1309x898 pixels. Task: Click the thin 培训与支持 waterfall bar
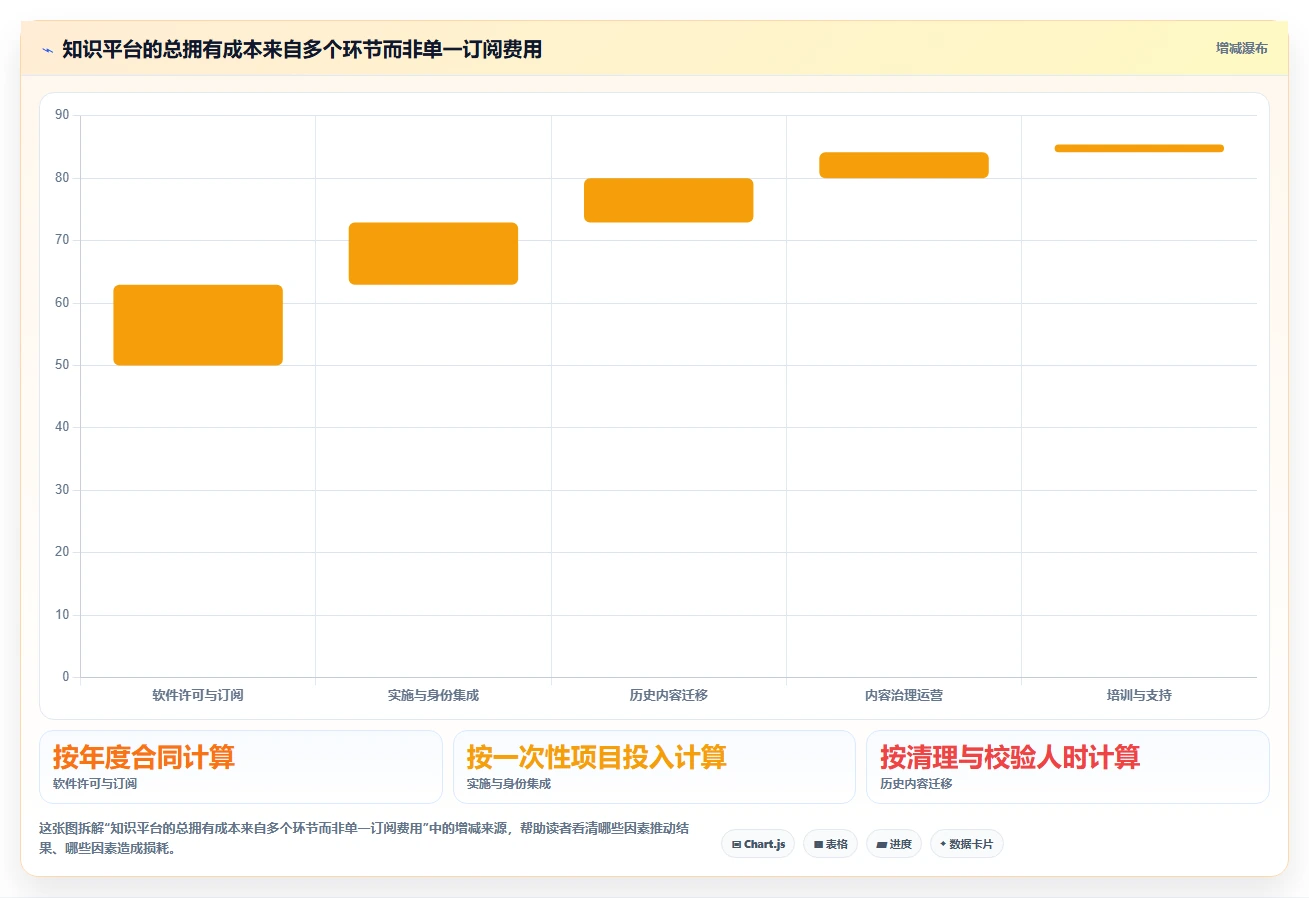[1139, 148]
